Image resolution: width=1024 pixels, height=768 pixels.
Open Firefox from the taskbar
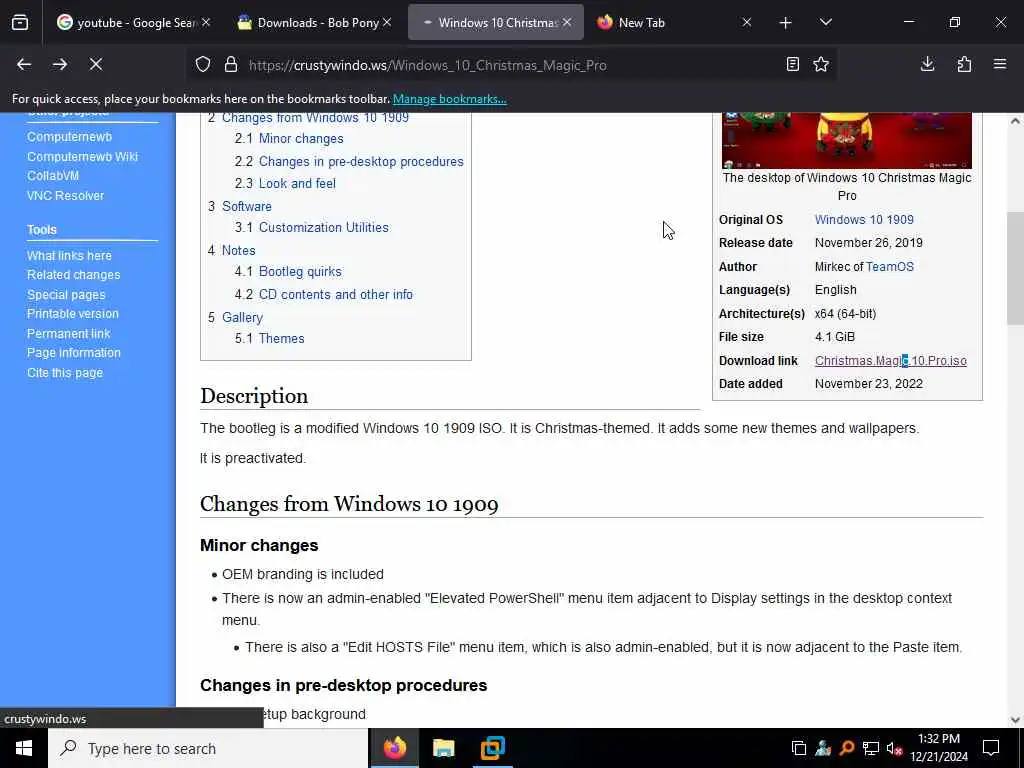pos(394,748)
